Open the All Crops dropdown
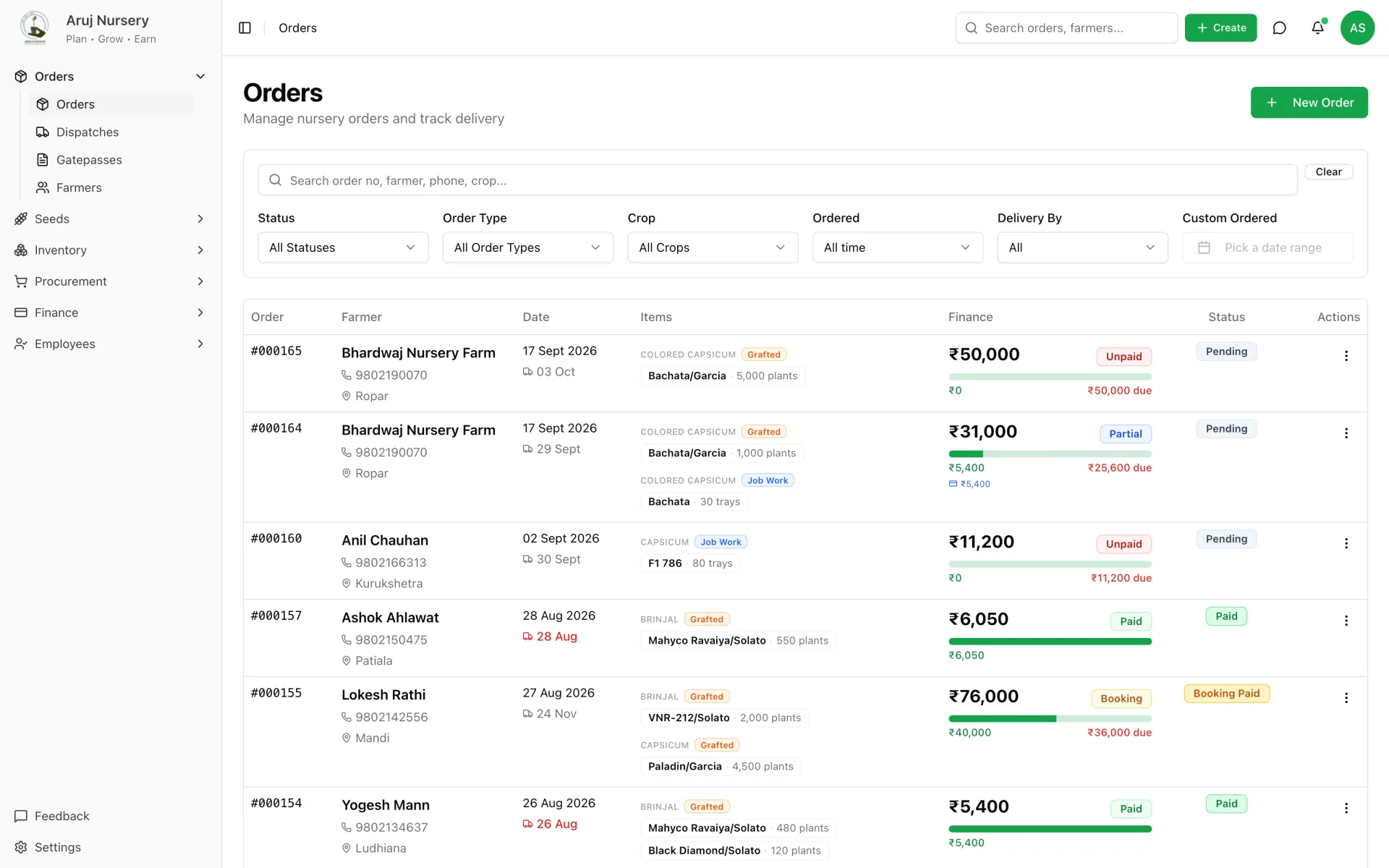This screenshot has height=868, width=1389. tap(713, 247)
